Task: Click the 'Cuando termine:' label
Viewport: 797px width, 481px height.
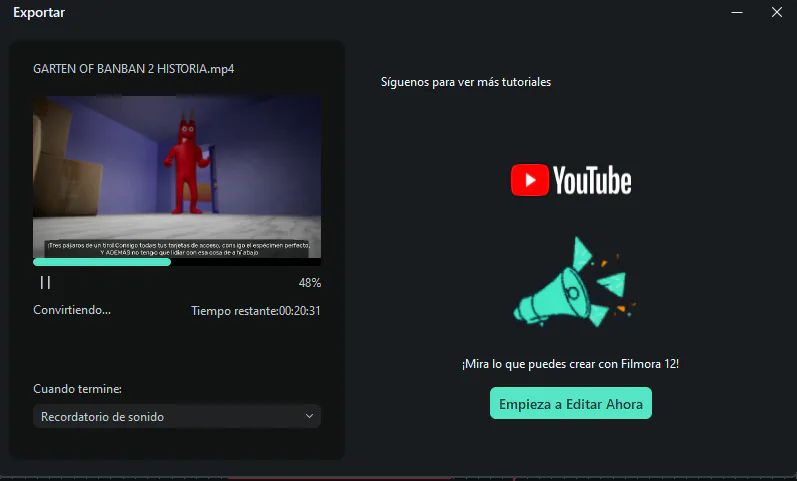Action: (77, 389)
